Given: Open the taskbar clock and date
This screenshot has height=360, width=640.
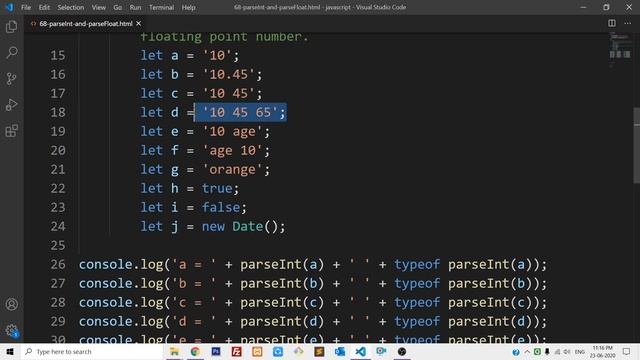Looking at the screenshot, I should pyautogui.click(x=602, y=351).
